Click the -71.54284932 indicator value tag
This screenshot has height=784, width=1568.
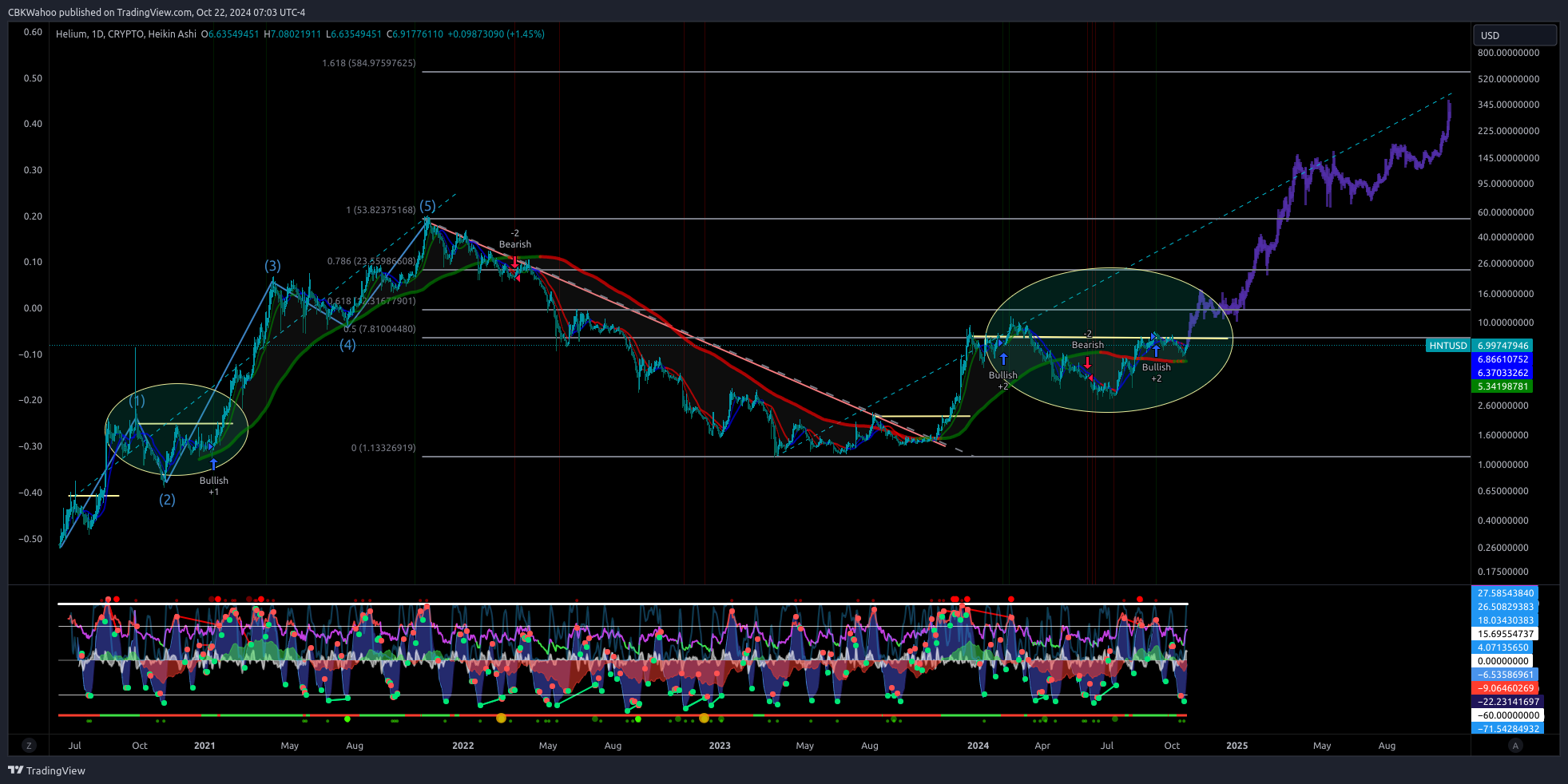[1508, 729]
